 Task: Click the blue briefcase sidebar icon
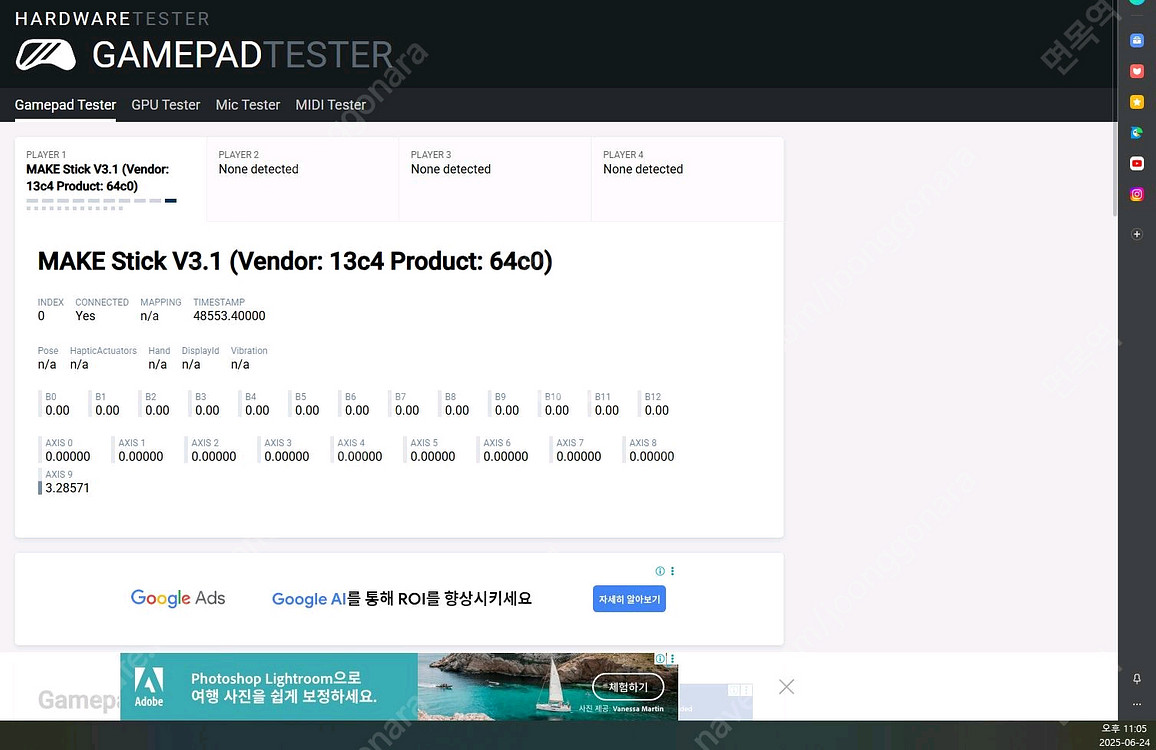[x=1137, y=41]
